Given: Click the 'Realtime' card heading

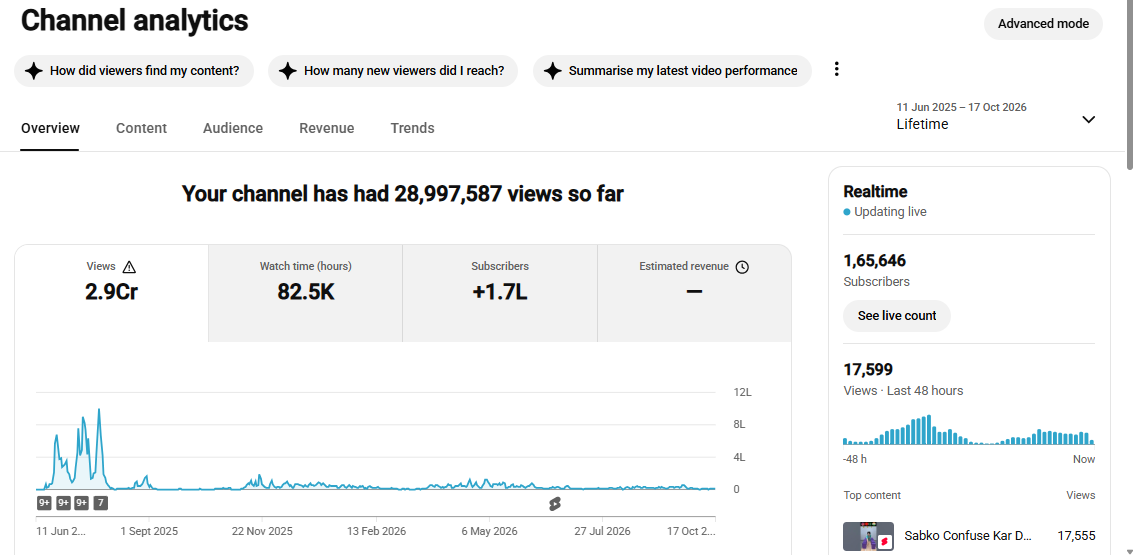Looking at the screenshot, I should click(x=875, y=192).
